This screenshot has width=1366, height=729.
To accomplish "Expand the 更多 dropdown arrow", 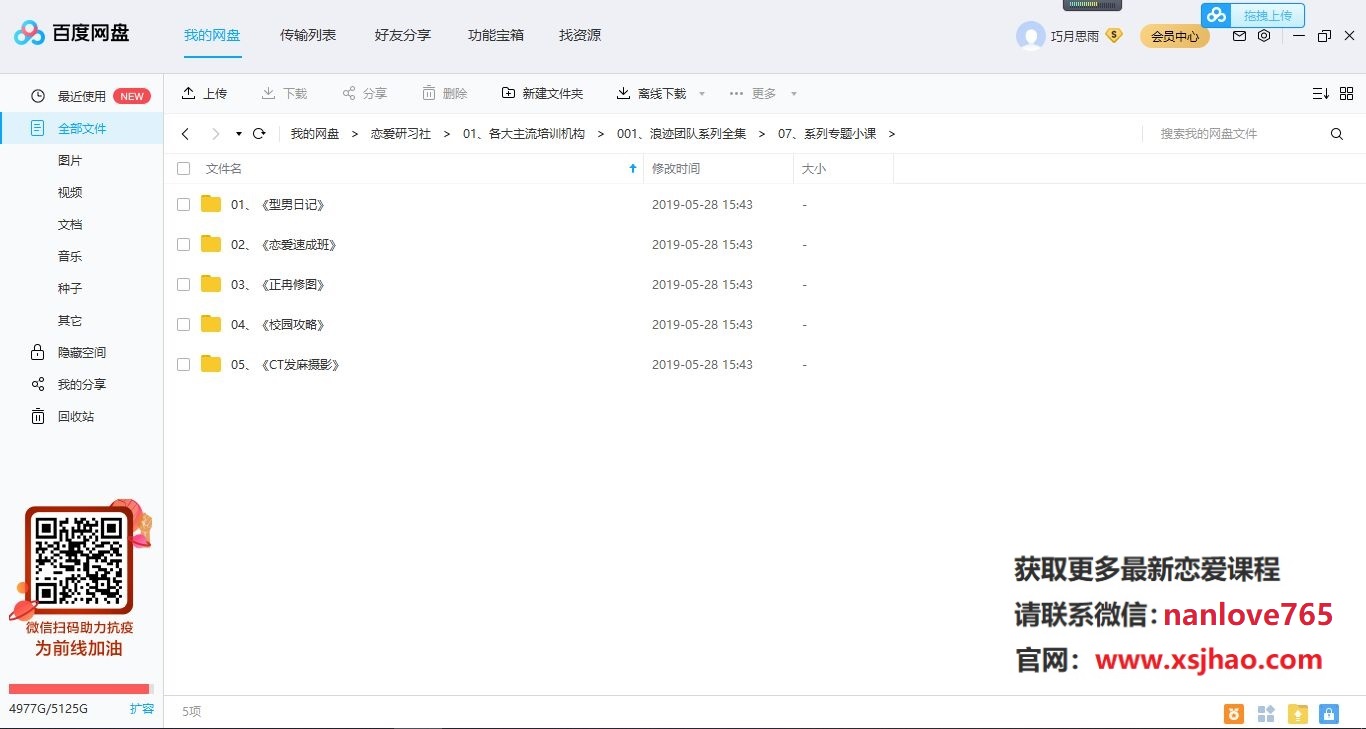I will click(x=794, y=94).
